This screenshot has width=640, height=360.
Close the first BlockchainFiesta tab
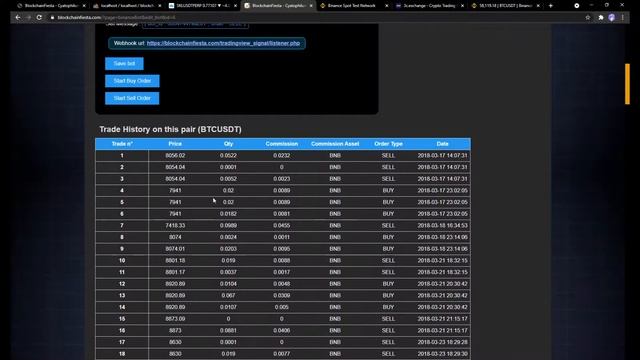[x=84, y=6]
